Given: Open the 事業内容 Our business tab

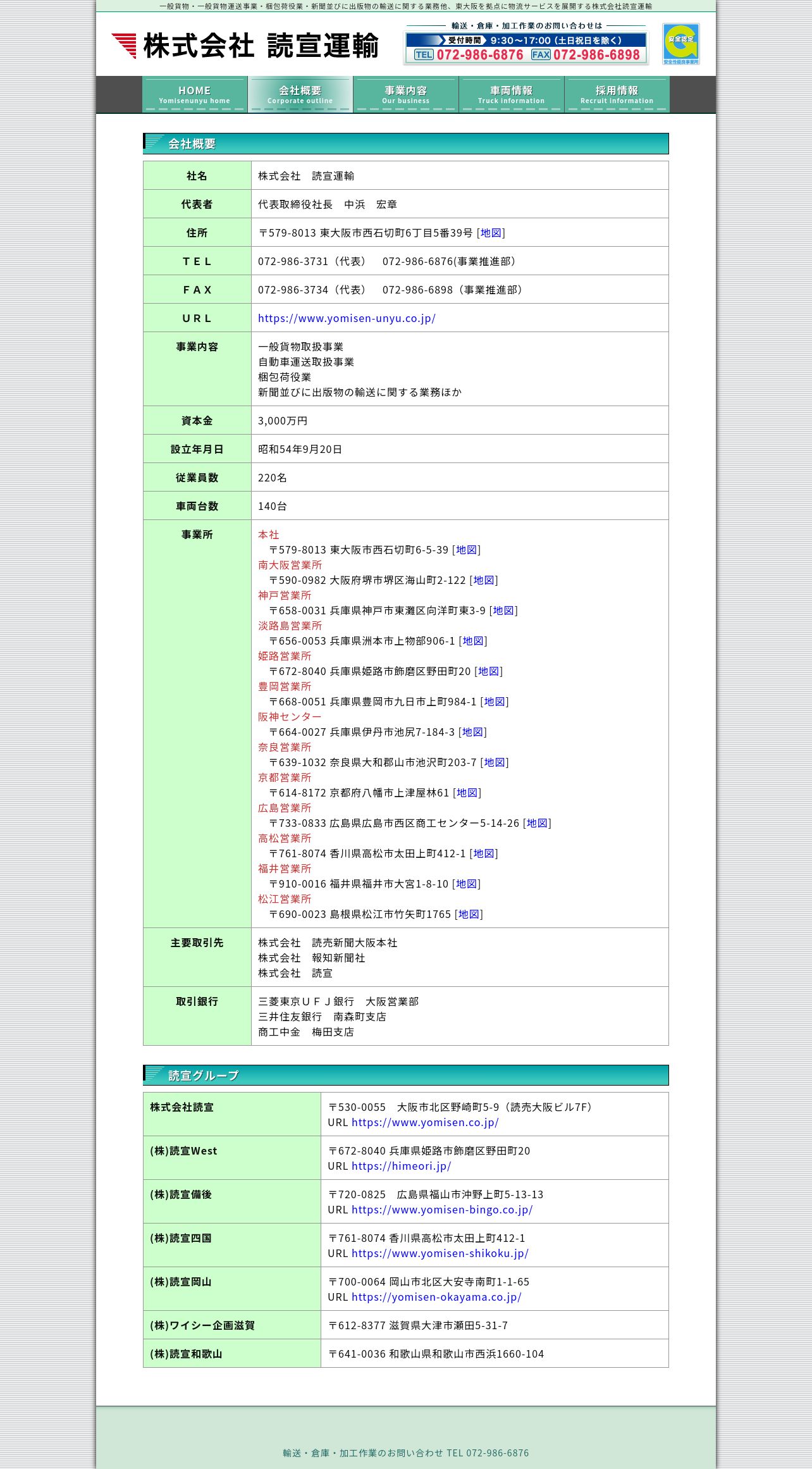Looking at the screenshot, I should [405, 95].
